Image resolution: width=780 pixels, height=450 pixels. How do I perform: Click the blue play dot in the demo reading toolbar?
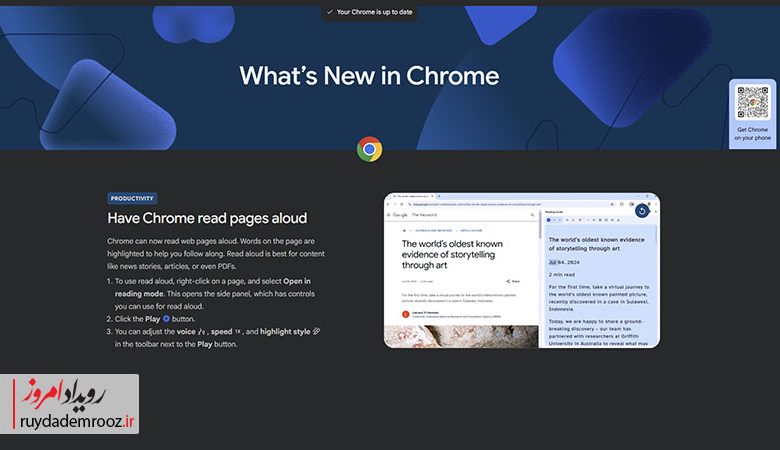click(x=549, y=220)
